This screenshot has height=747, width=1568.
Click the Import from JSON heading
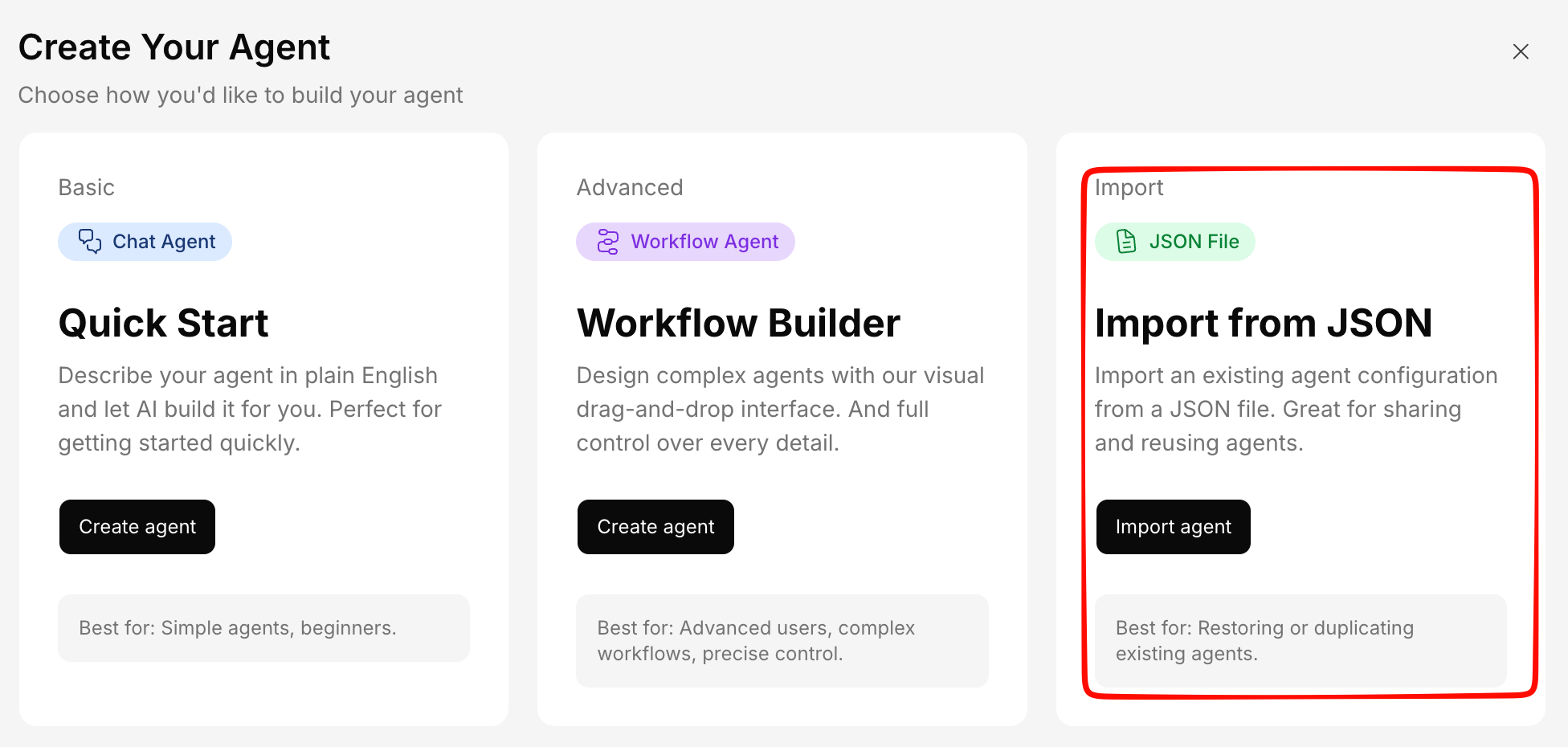[1263, 323]
